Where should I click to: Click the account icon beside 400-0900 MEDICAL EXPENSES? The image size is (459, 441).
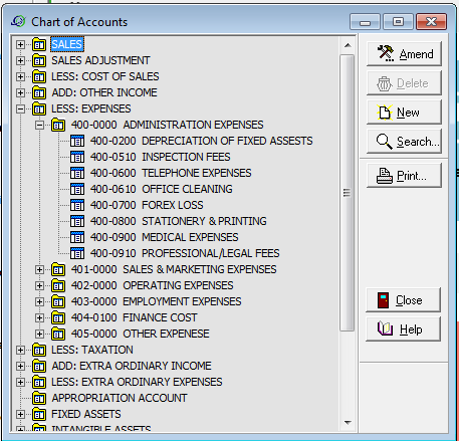click(x=77, y=237)
